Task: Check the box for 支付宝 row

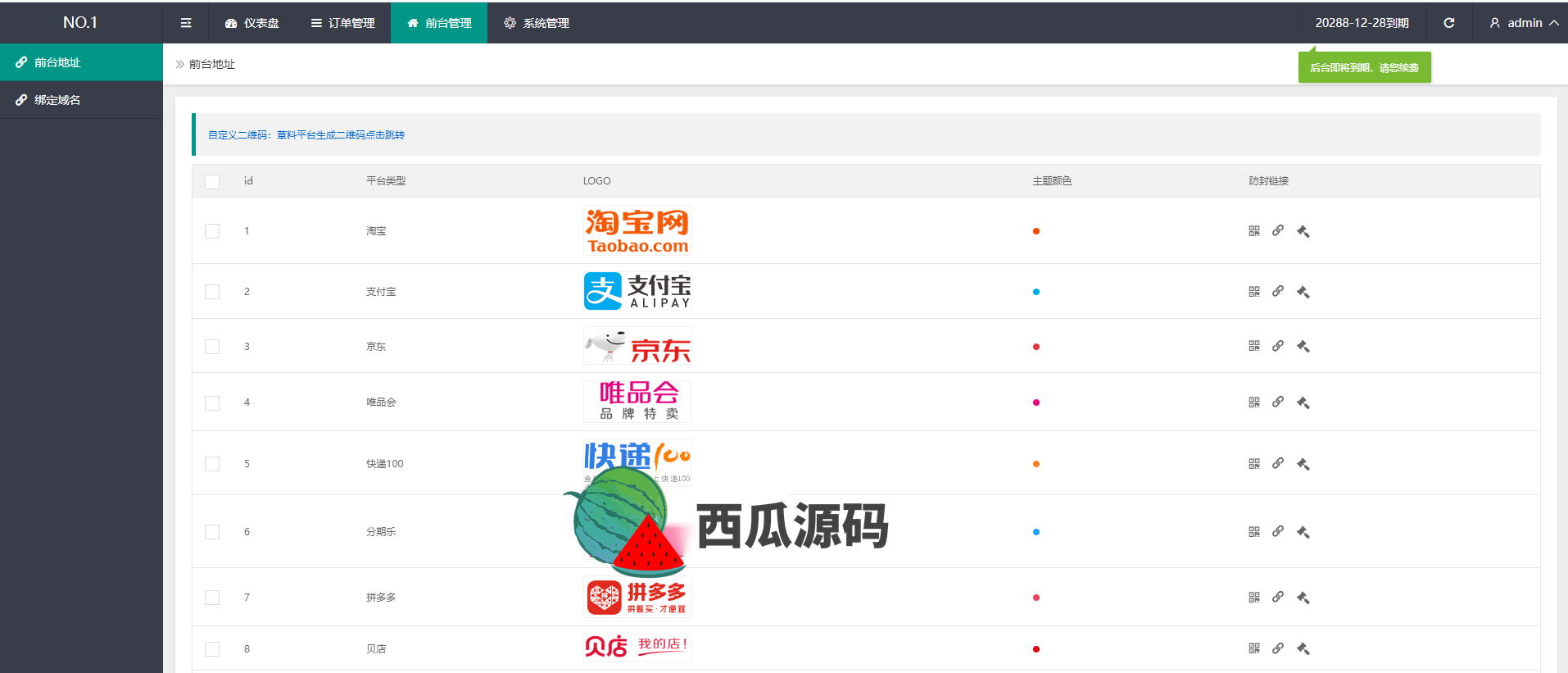Action: [x=212, y=292]
